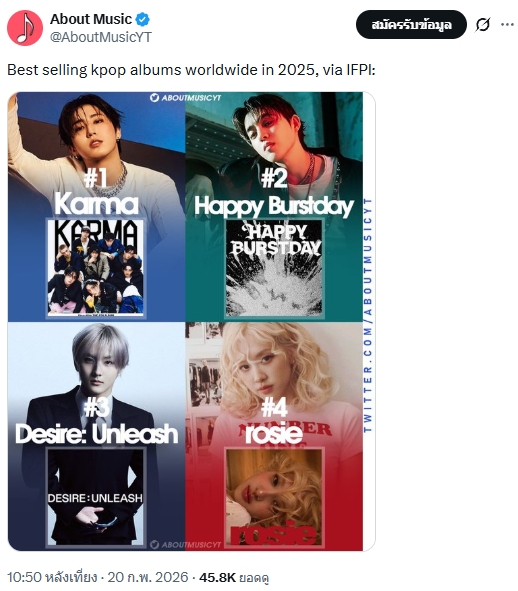
Task: Open the Grok slash-circle icon
Action: 483,24
